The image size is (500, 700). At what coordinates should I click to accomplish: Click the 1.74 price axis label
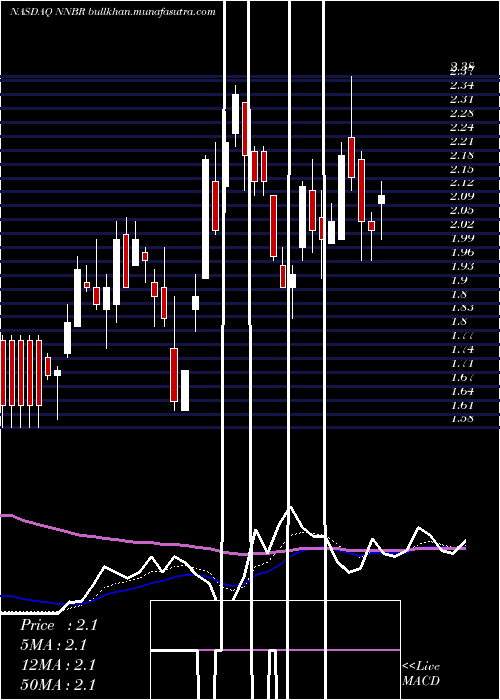pos(462,350)
